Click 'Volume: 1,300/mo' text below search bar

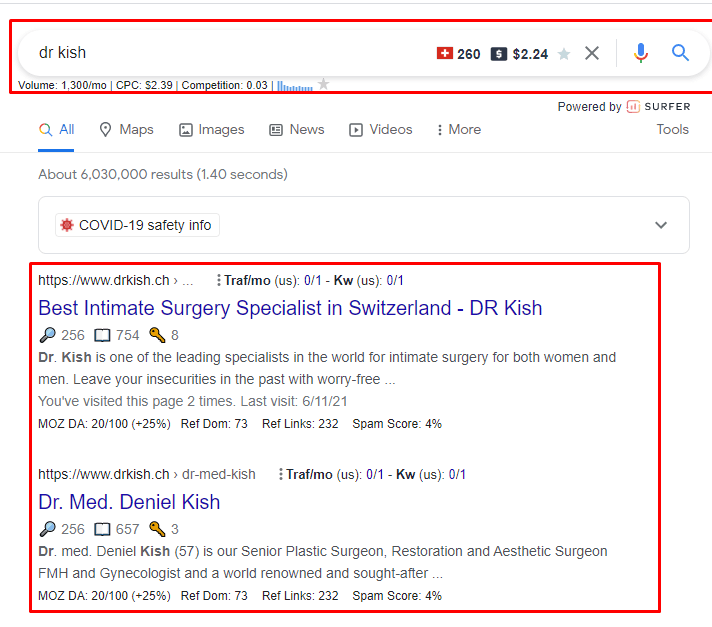pyautogui.click(x=62, y=85)
